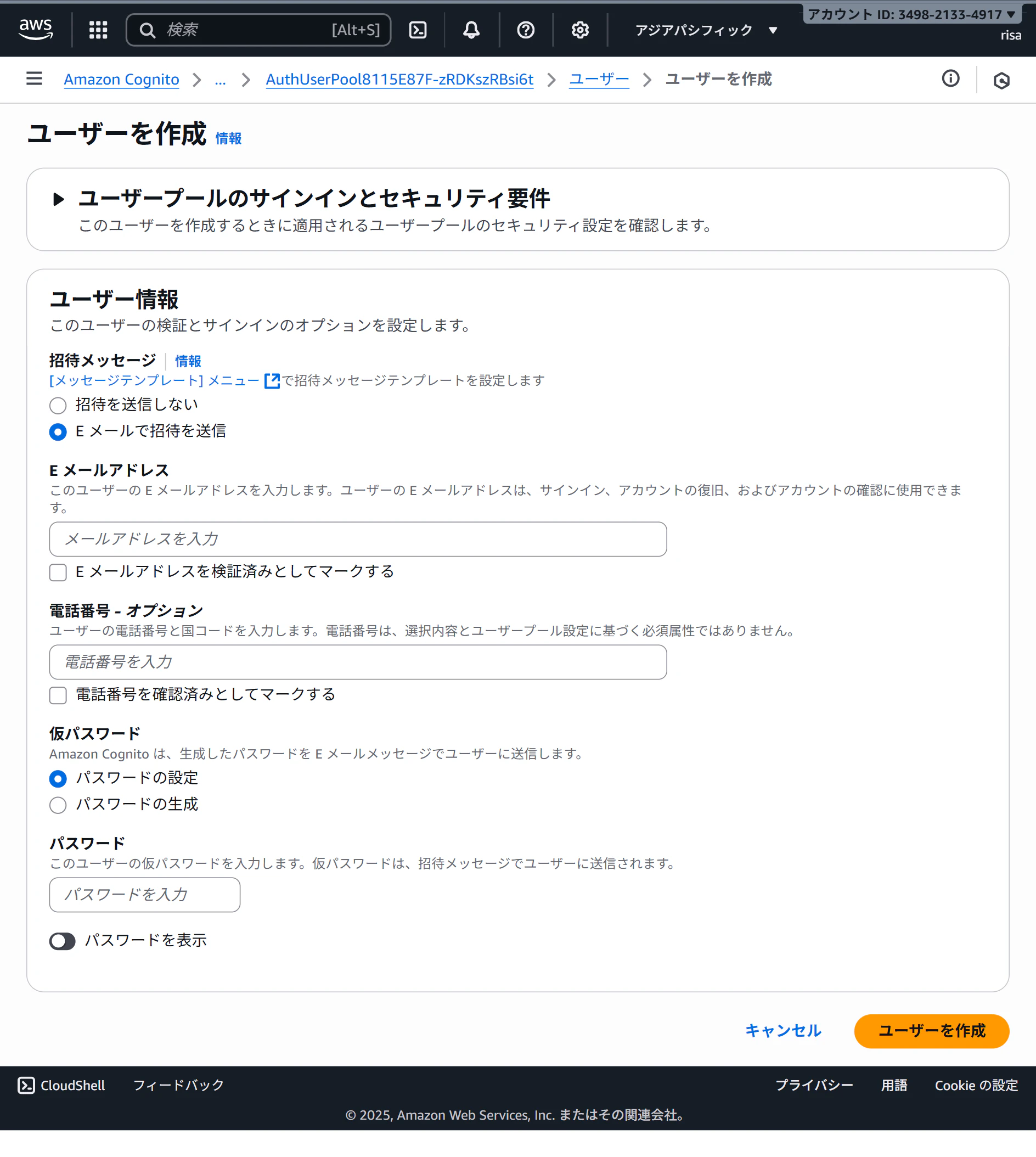Select 招待を送信しない radio option
This screenshot has width=1036, height=1157.
58,406
